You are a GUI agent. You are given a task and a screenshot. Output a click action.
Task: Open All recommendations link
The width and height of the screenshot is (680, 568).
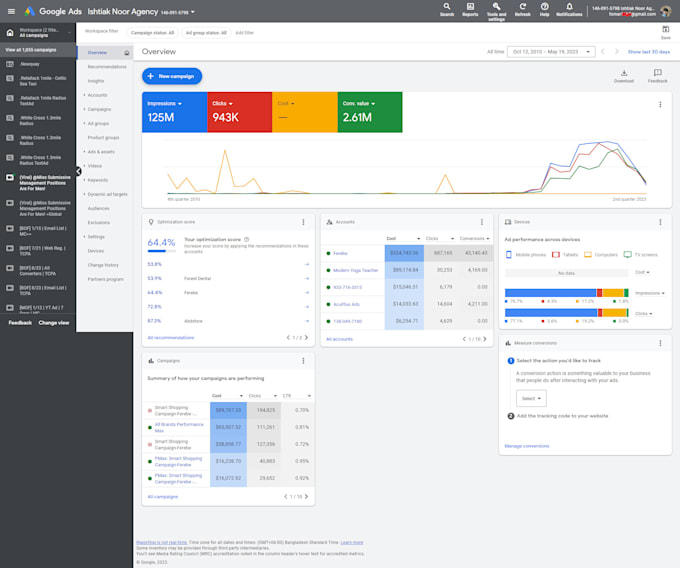pyautogui.click(x=170, y=338)
